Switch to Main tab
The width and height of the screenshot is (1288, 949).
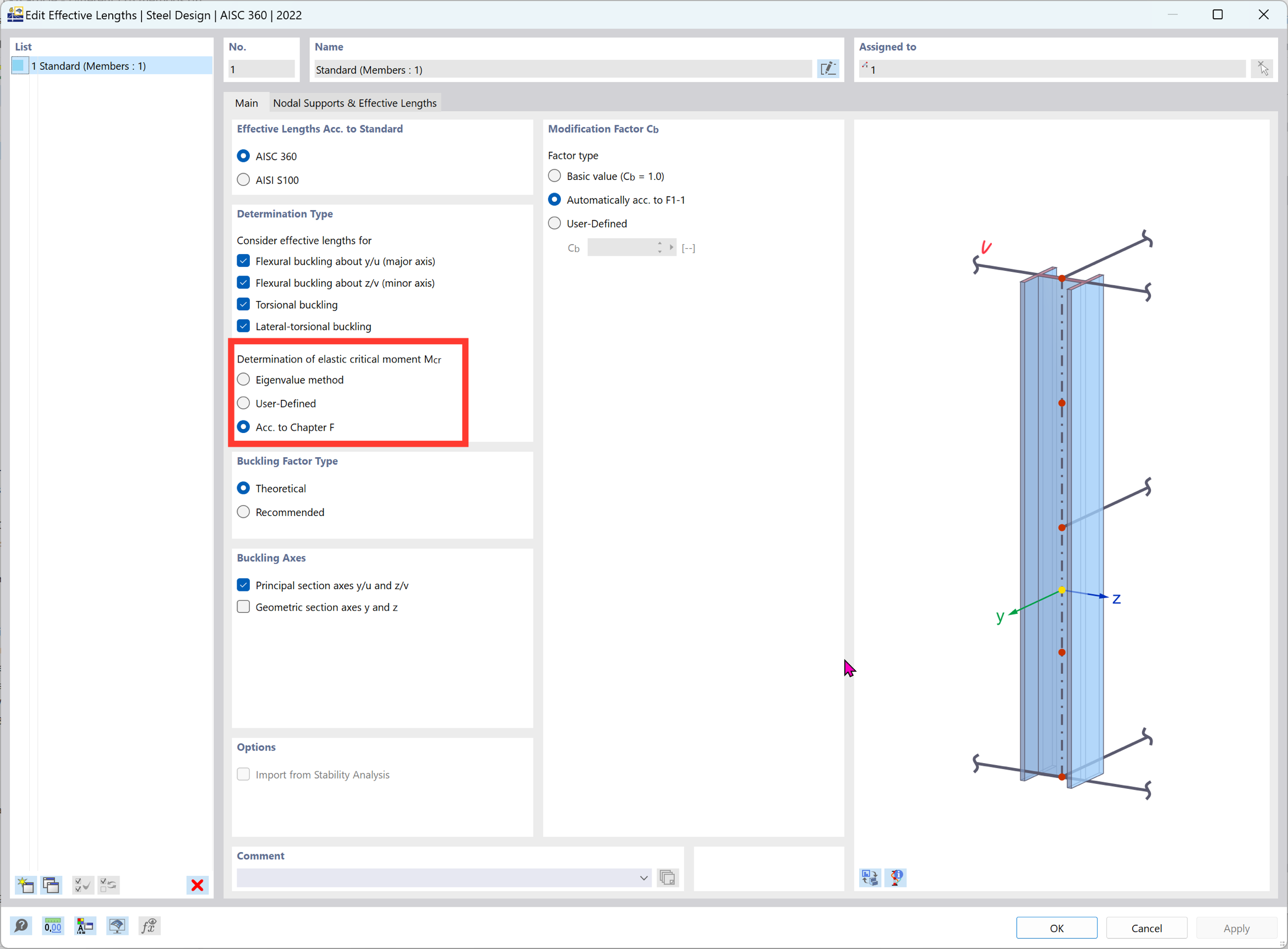tap(247, 103)
